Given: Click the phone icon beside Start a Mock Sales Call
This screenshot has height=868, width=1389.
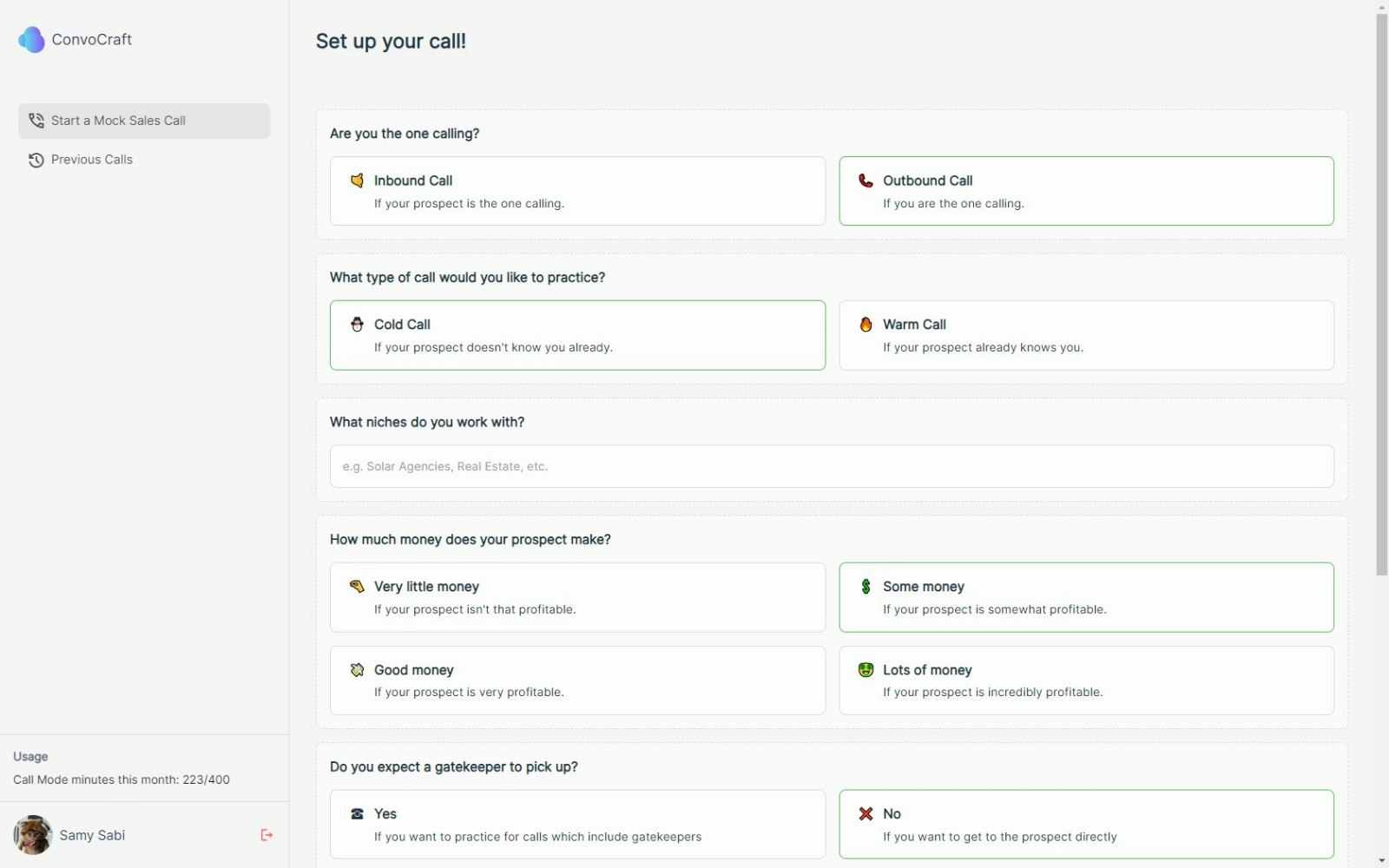Looking at the screenshot, I should [x=36, y=121].
